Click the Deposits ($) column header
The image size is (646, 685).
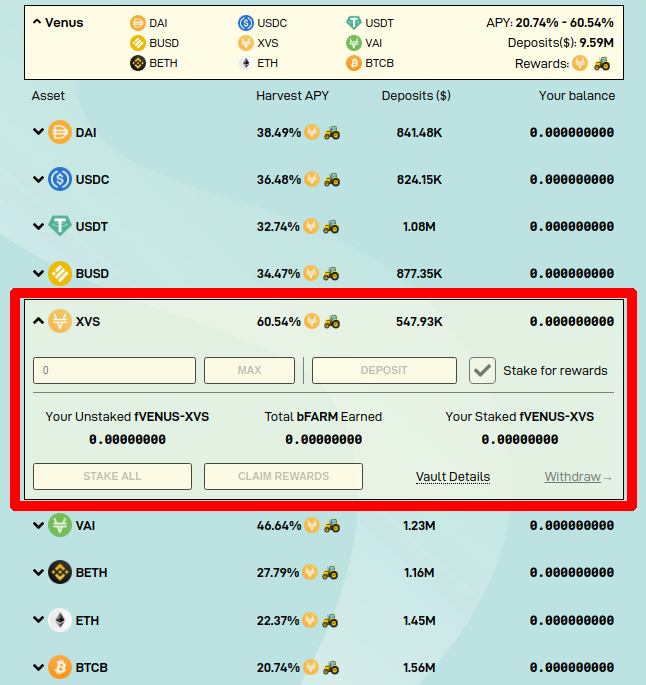(416, 96)
